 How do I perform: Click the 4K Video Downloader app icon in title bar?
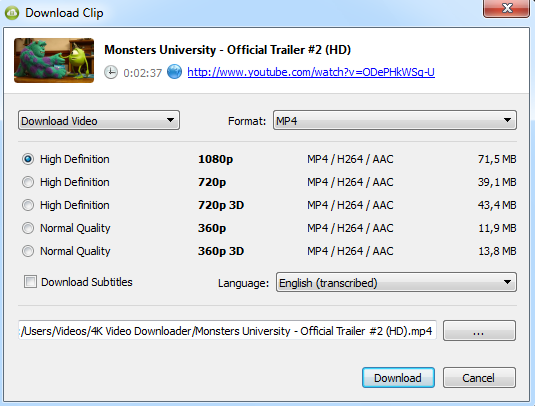(x=12, y=13)
